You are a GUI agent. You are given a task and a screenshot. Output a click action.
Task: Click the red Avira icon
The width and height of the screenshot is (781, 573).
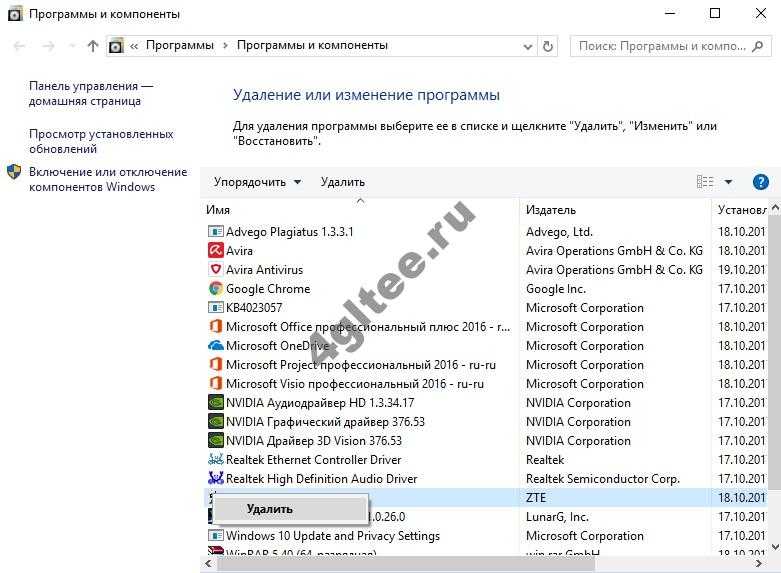(x=215, y=250)
